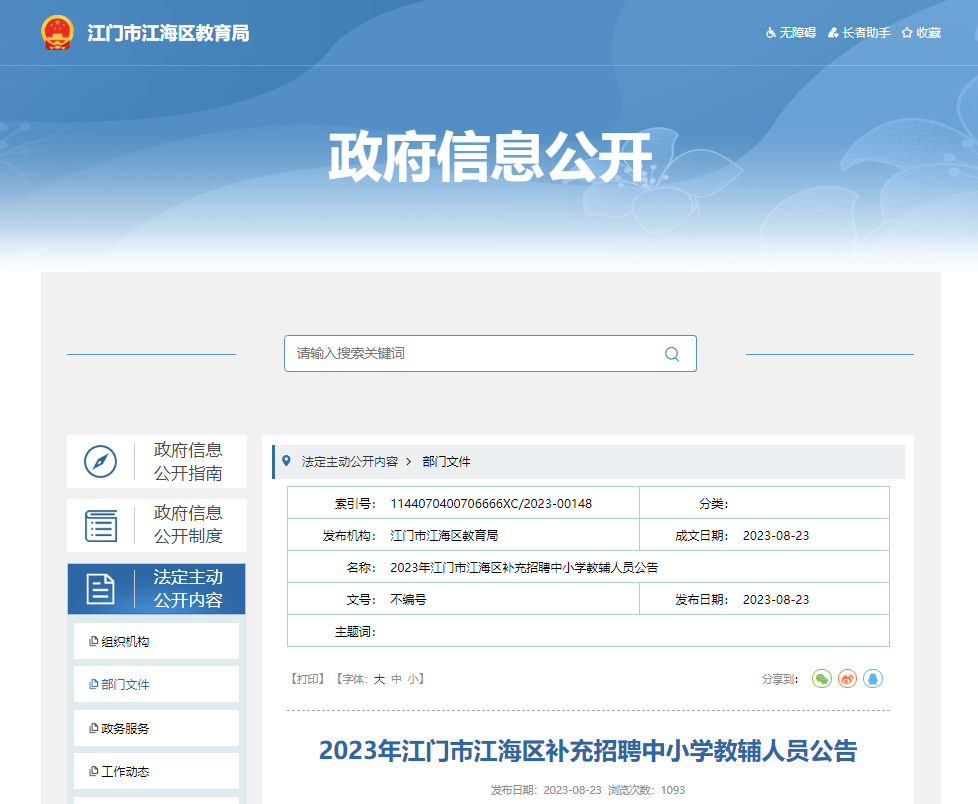Click the list icon for 政府信息公开制度
The height and width of the screenshot is (804, 978).
pyautogui.click(x=101, y=525)
